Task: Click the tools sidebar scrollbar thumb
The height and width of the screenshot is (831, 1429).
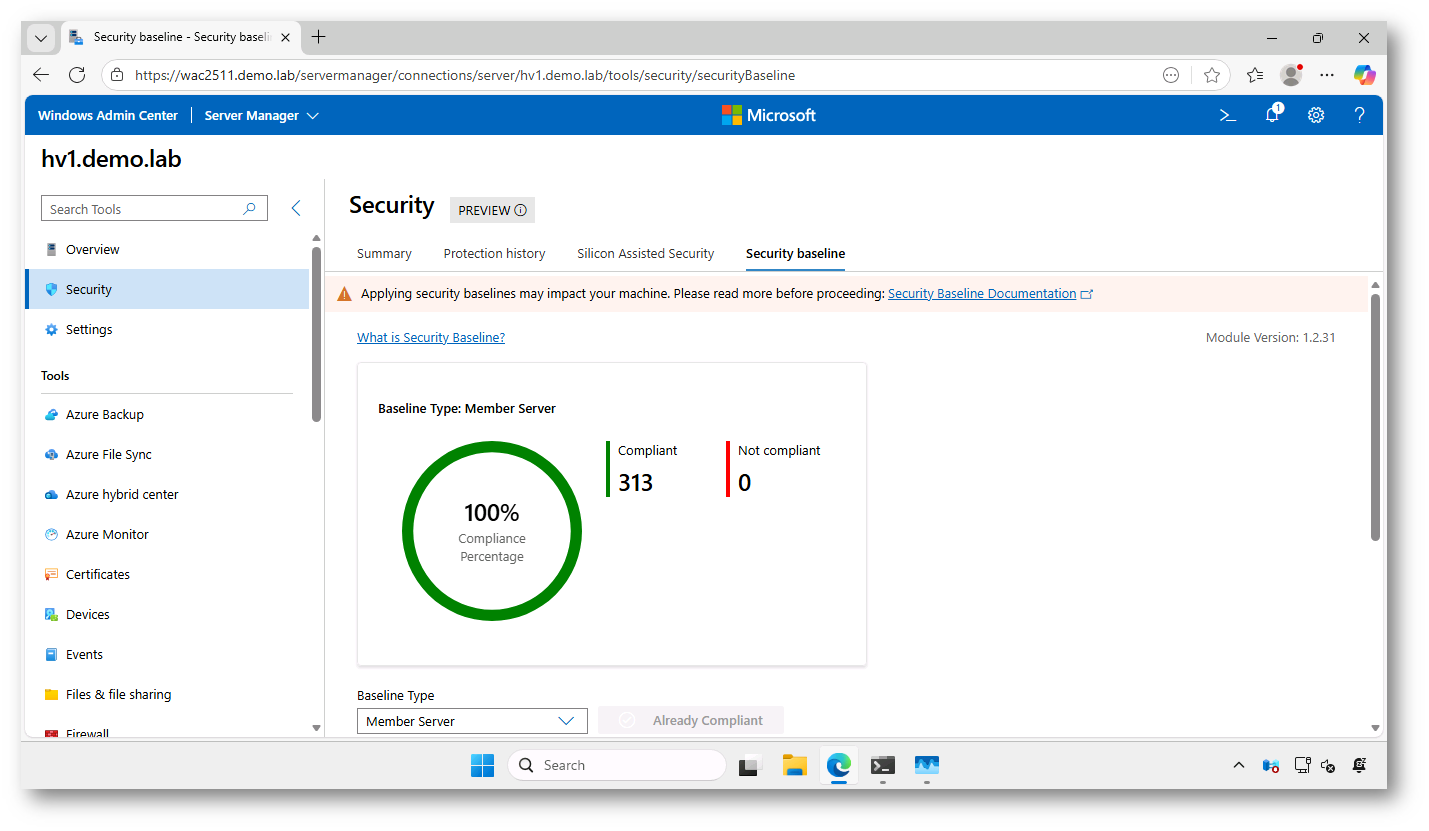Action: click(x=316, y=334)
